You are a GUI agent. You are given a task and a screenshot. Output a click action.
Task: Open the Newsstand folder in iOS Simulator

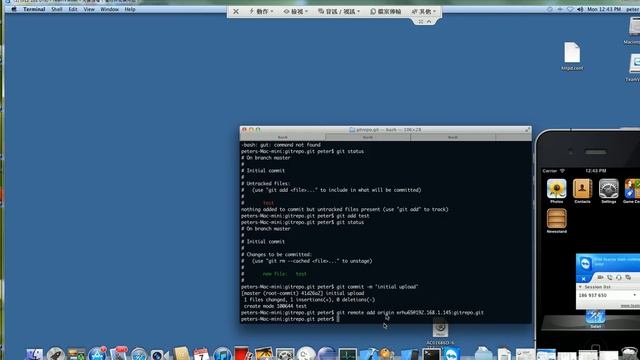coord(557,221)
